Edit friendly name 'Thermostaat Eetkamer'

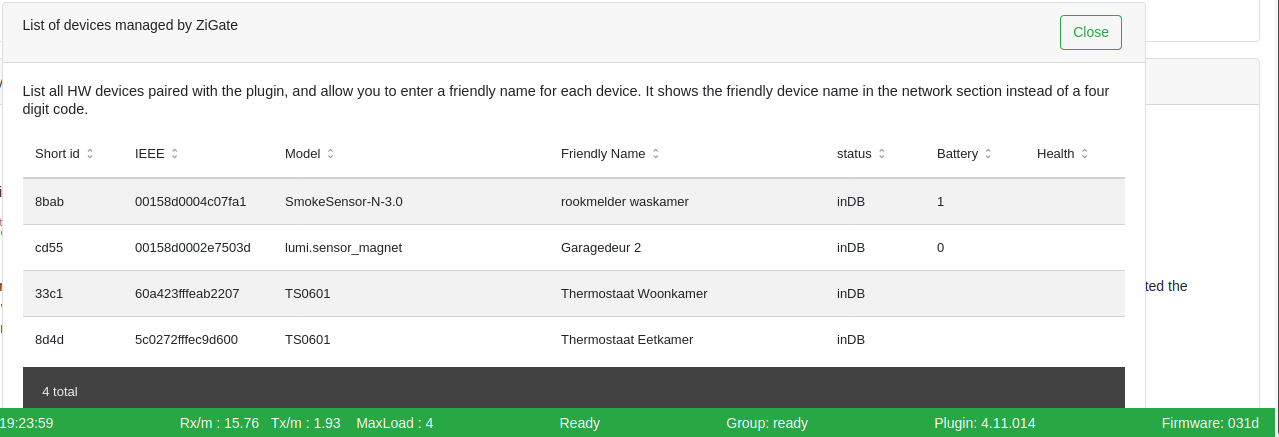click(x=627, y=339)
